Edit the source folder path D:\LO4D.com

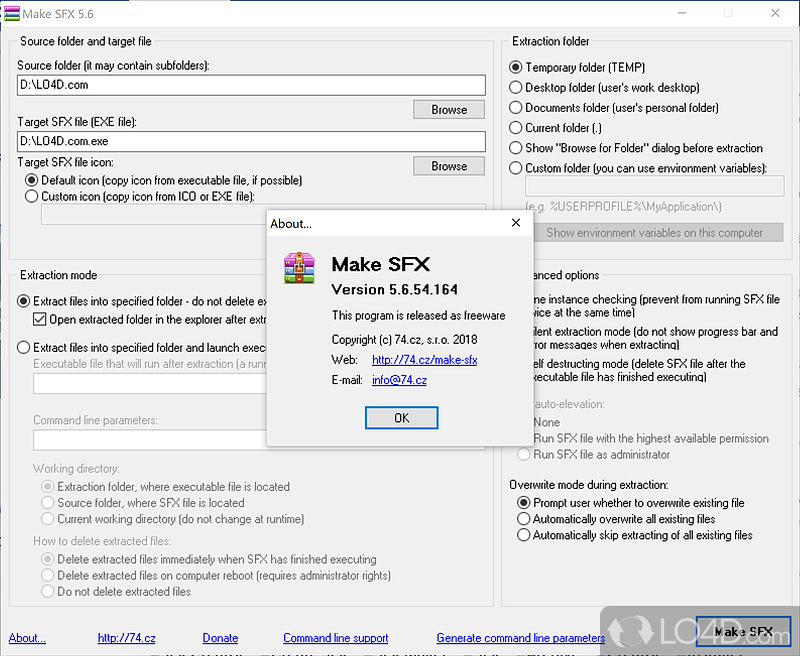point(251,85)
